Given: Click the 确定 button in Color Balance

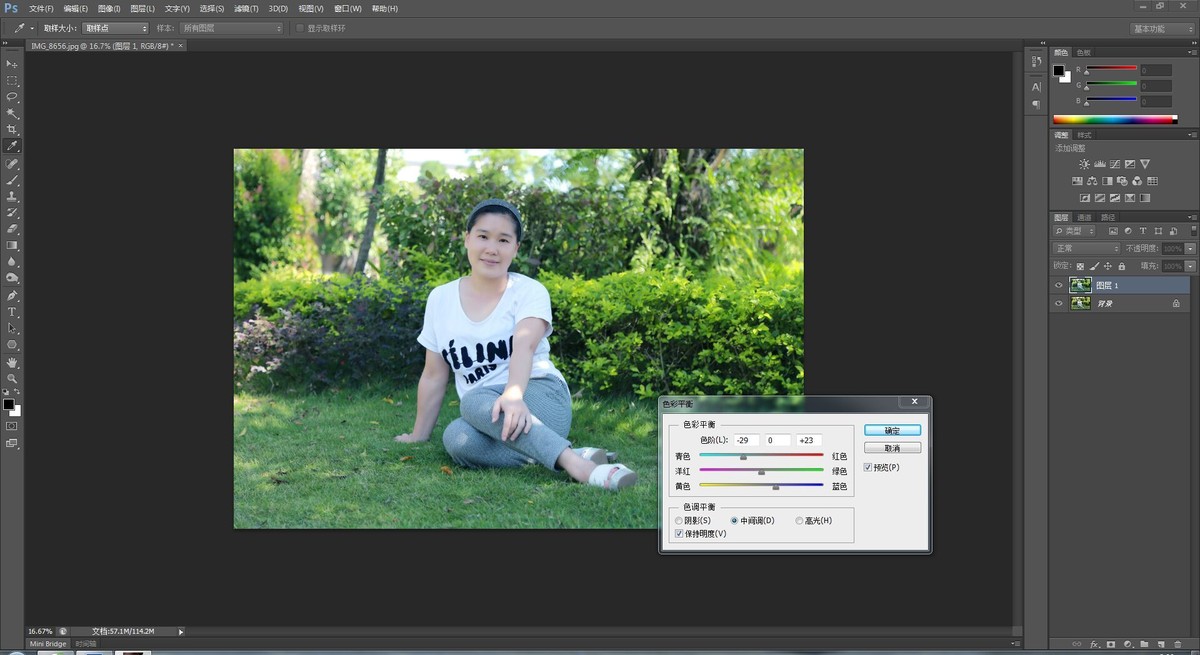Looking at the screenshot, I should 892,430.
